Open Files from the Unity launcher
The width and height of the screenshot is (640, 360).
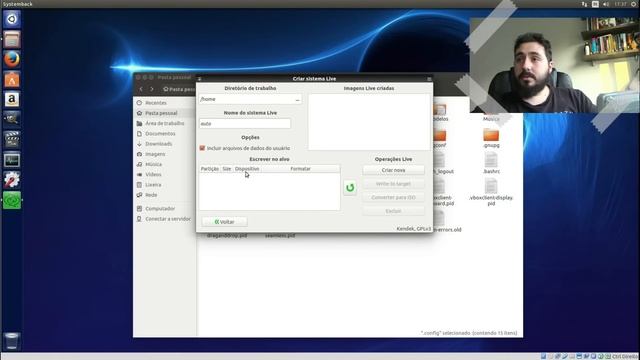click(x=12, y=39)
